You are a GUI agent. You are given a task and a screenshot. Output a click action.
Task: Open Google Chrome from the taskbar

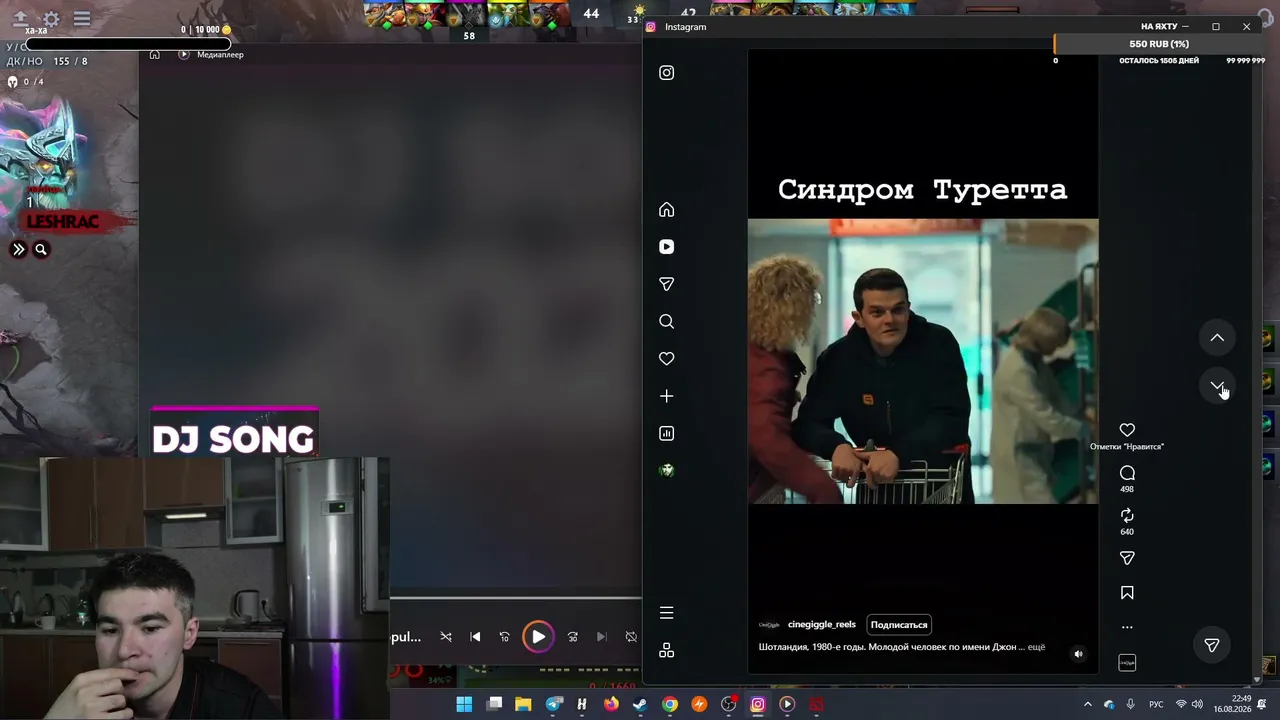(670, 704)
